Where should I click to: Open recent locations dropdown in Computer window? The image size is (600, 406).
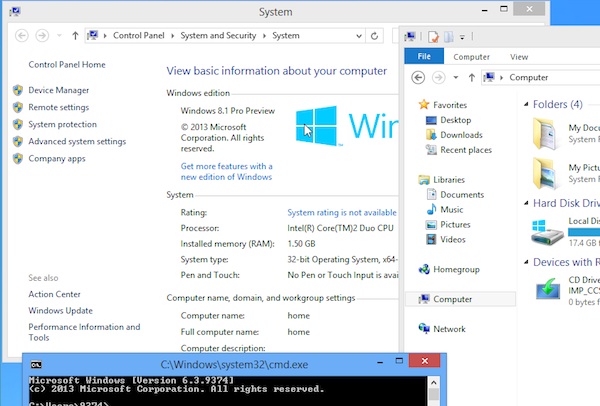pos(456,78)
